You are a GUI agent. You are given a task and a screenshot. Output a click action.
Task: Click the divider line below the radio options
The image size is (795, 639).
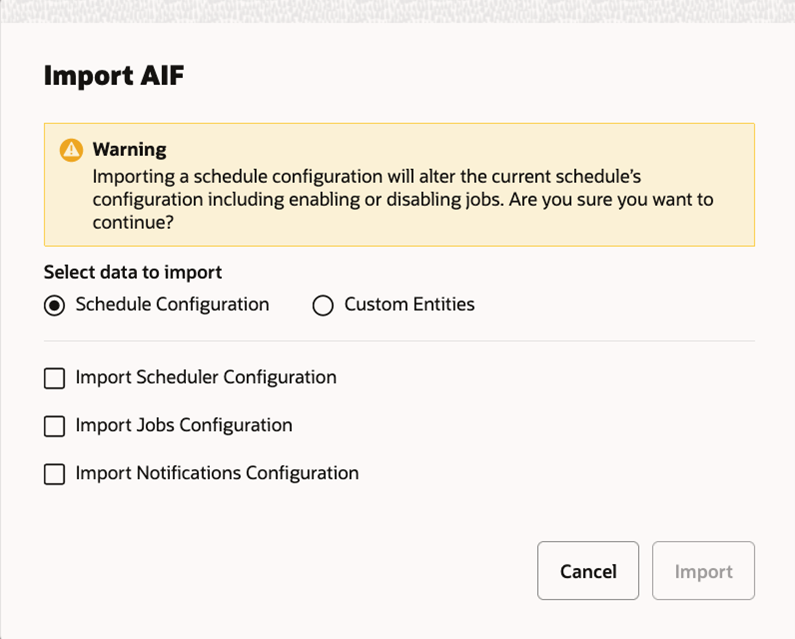pos(400,341)
